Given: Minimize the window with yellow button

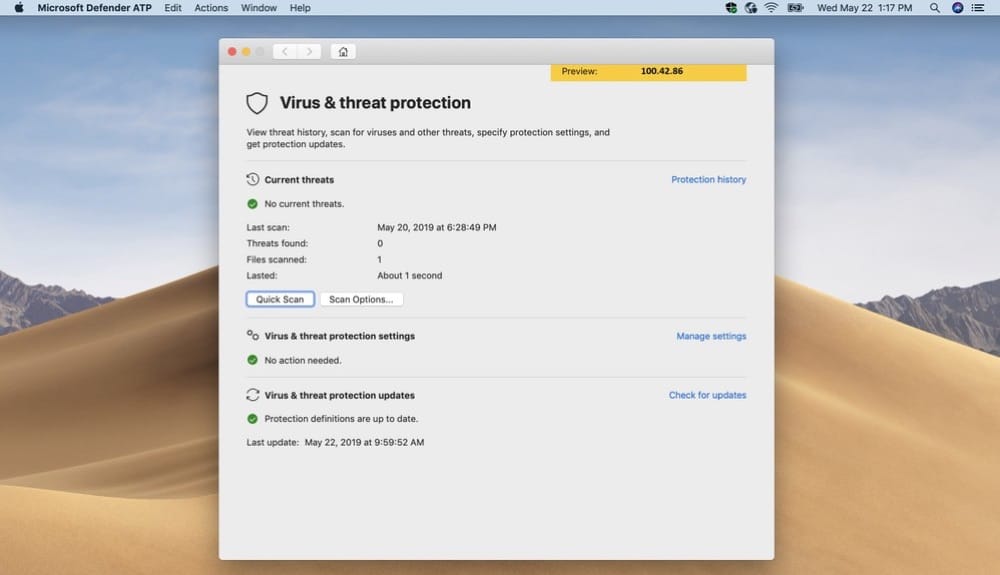Looking at the screenshot, I should (x=246, y=52).
